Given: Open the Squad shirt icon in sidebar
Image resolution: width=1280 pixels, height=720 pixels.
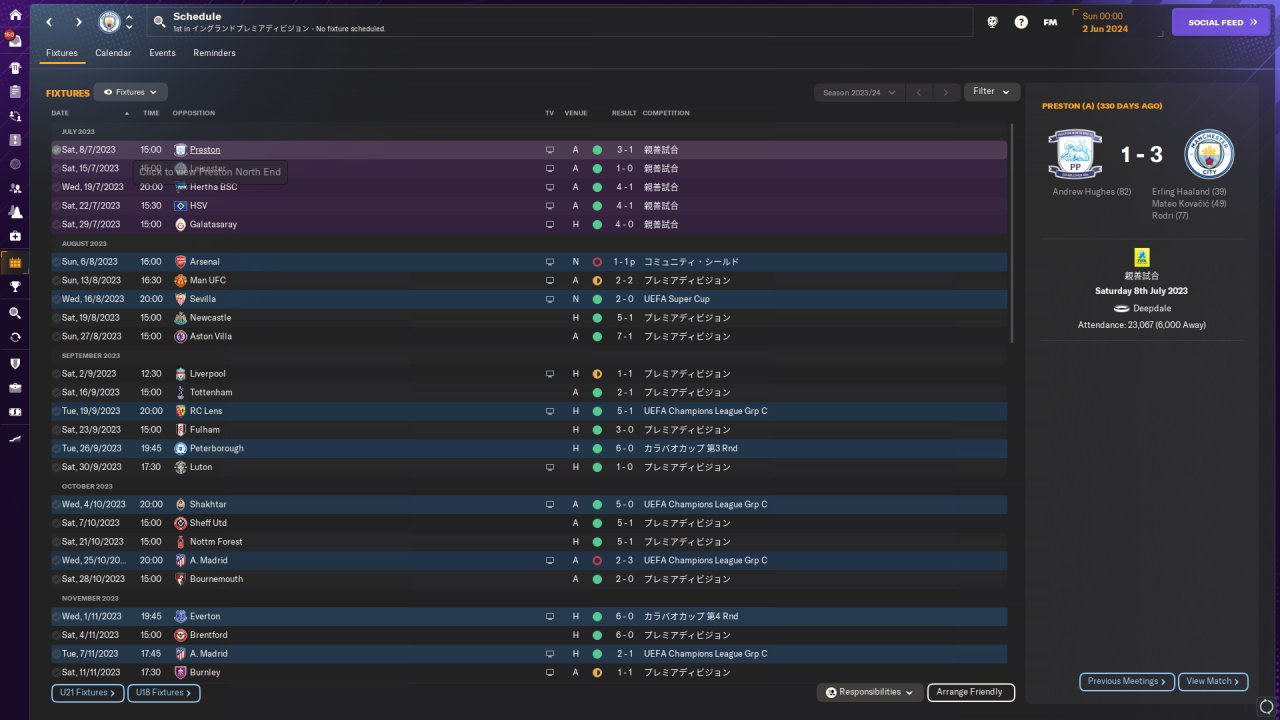Looking at the screenshot, I should pyautogui.click(x=15, y=68).
